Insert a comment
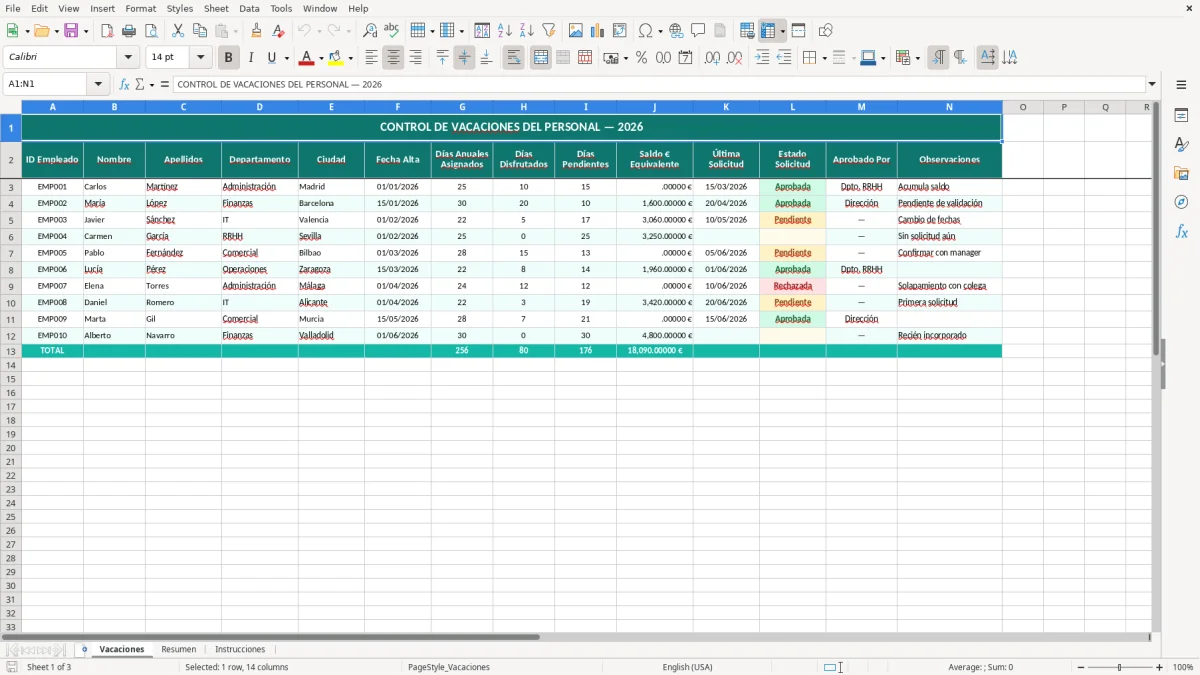The height and width of the screenshot is (675, 1200). click(x=698, y=31)
